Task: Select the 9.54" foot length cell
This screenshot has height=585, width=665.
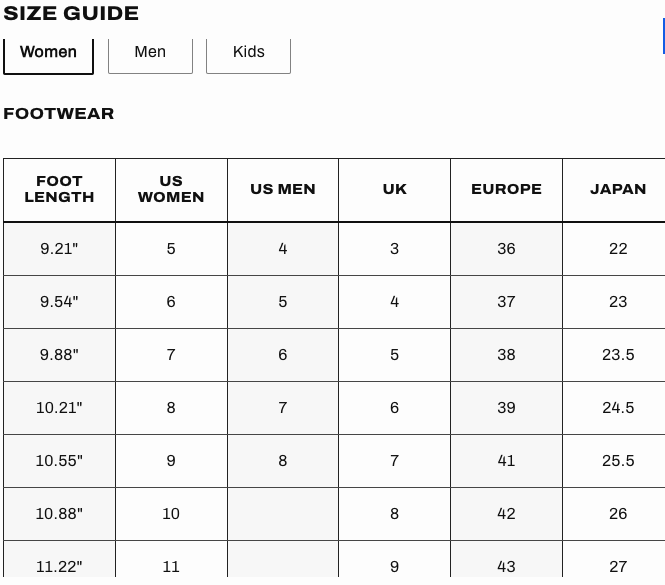Action: [59, 302]
